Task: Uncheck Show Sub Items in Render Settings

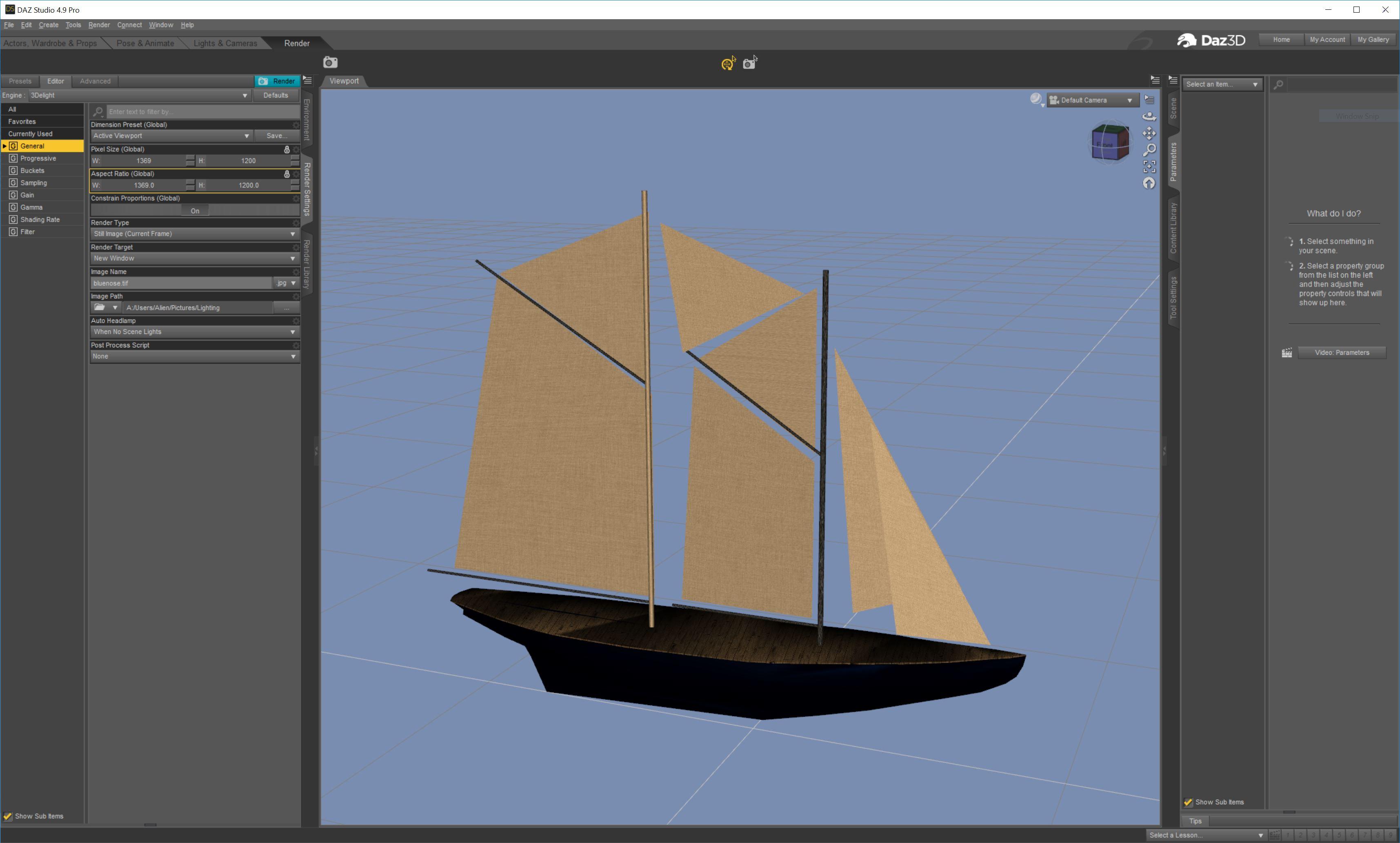Action: [8, 816]
